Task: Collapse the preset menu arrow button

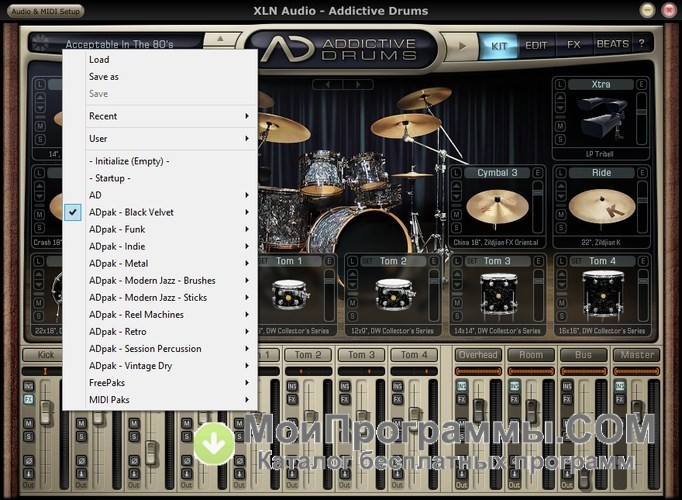Action: point(220,39)
